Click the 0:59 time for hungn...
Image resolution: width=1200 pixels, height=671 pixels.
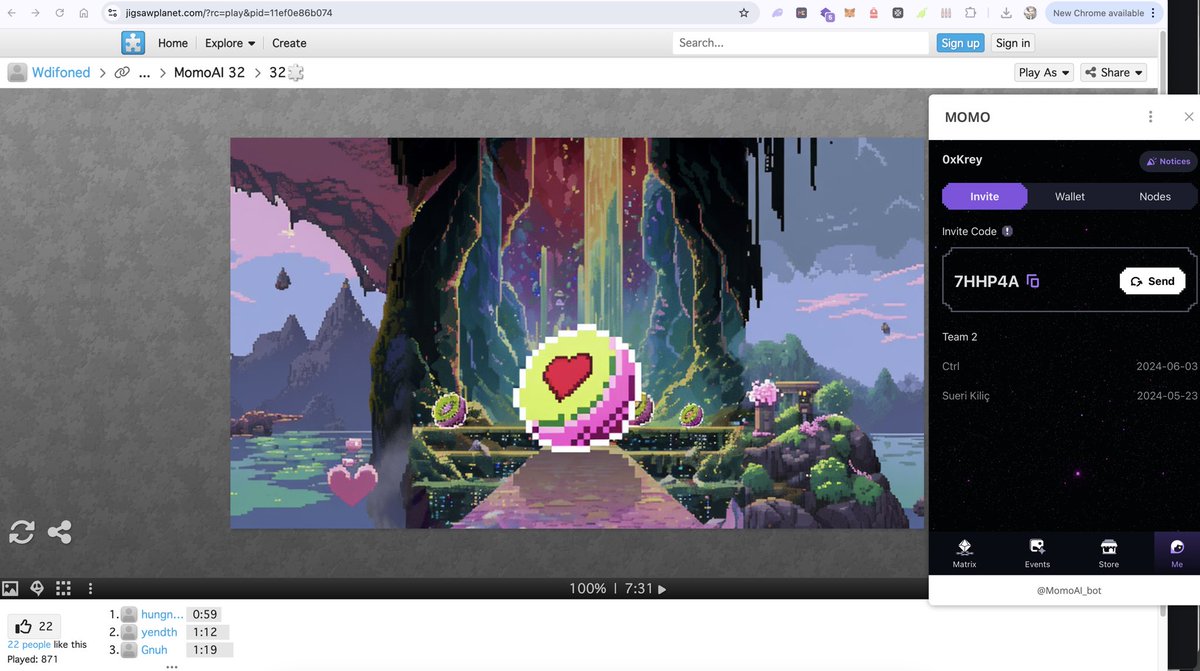(x=205, y=614)
